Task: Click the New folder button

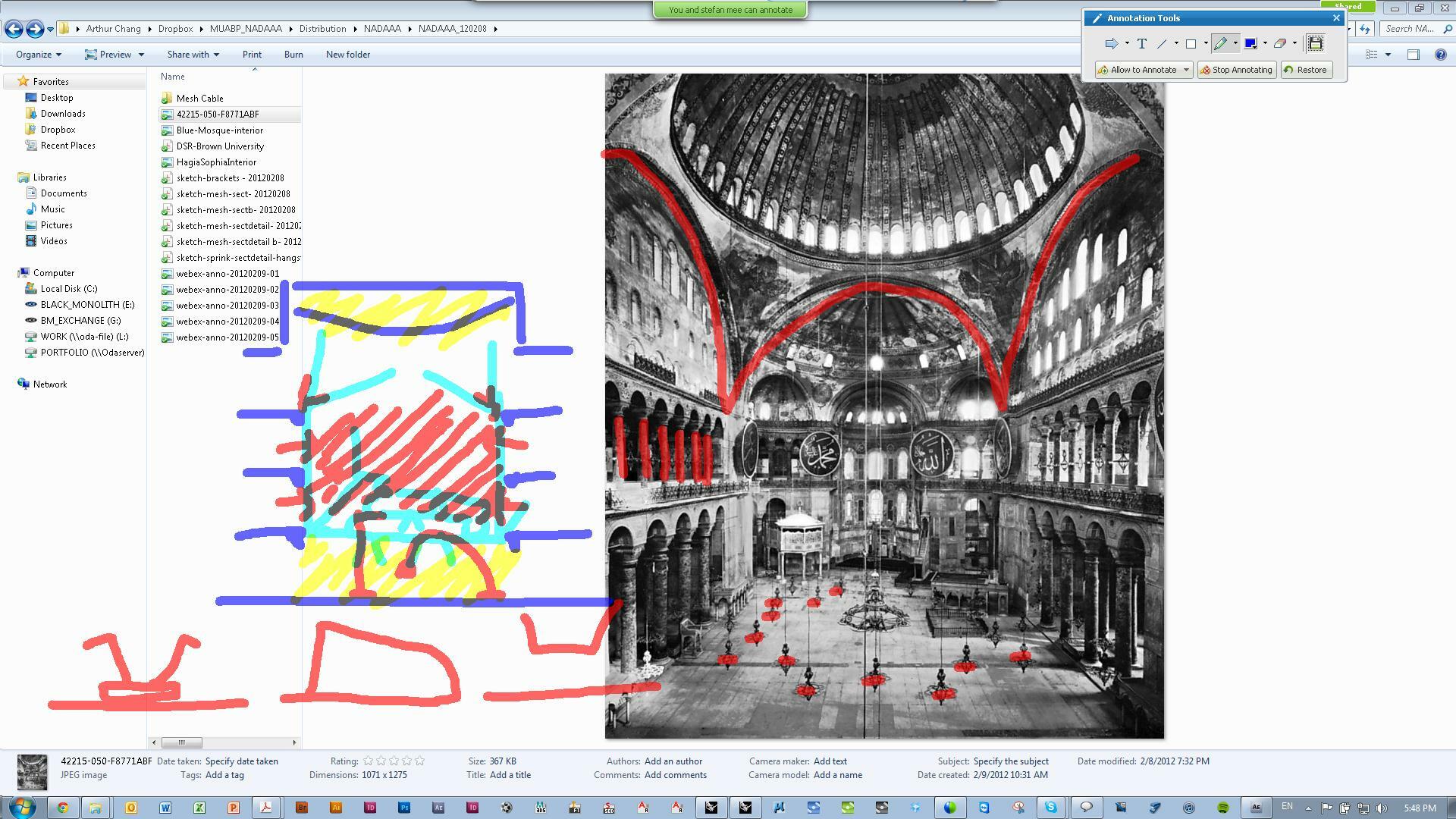Action: pyautogui.click(x=348, y=55)
